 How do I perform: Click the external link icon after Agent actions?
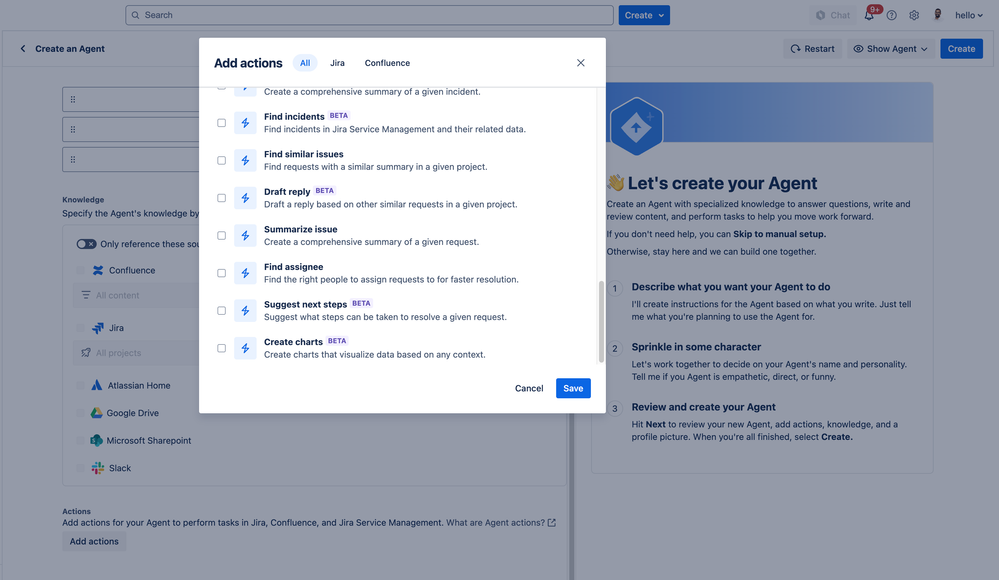[x=552, y=523]
